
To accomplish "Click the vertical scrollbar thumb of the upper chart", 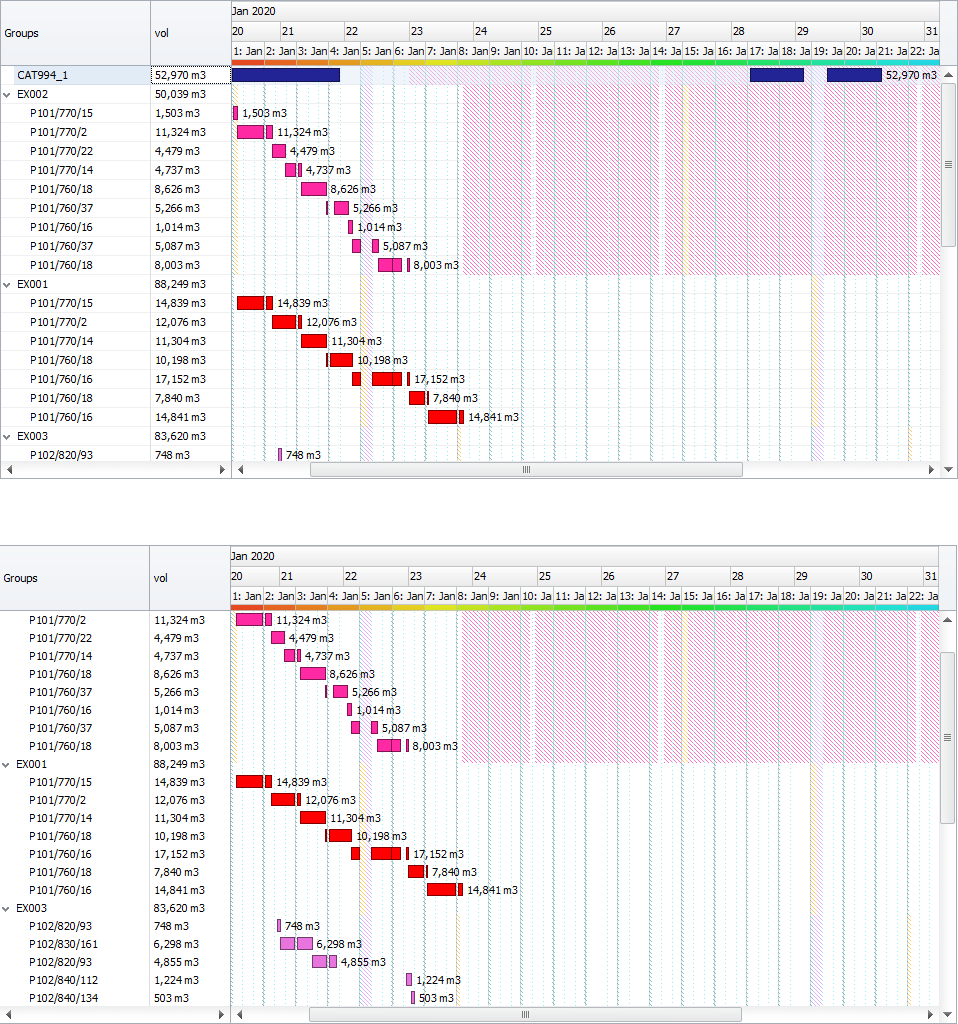I will [x=949, y=164].
